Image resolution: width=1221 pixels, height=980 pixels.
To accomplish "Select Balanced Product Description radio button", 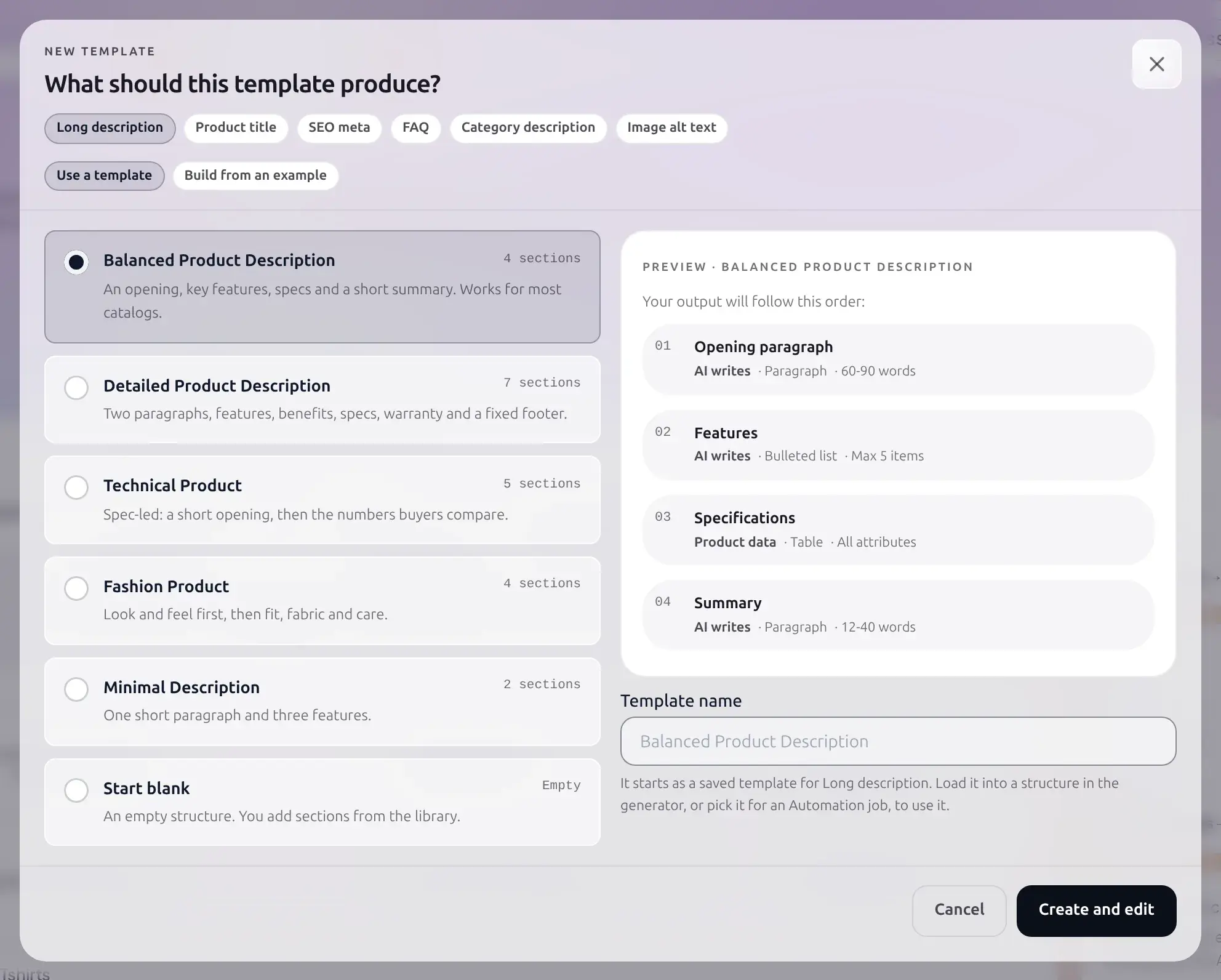I will coord(76,262).
